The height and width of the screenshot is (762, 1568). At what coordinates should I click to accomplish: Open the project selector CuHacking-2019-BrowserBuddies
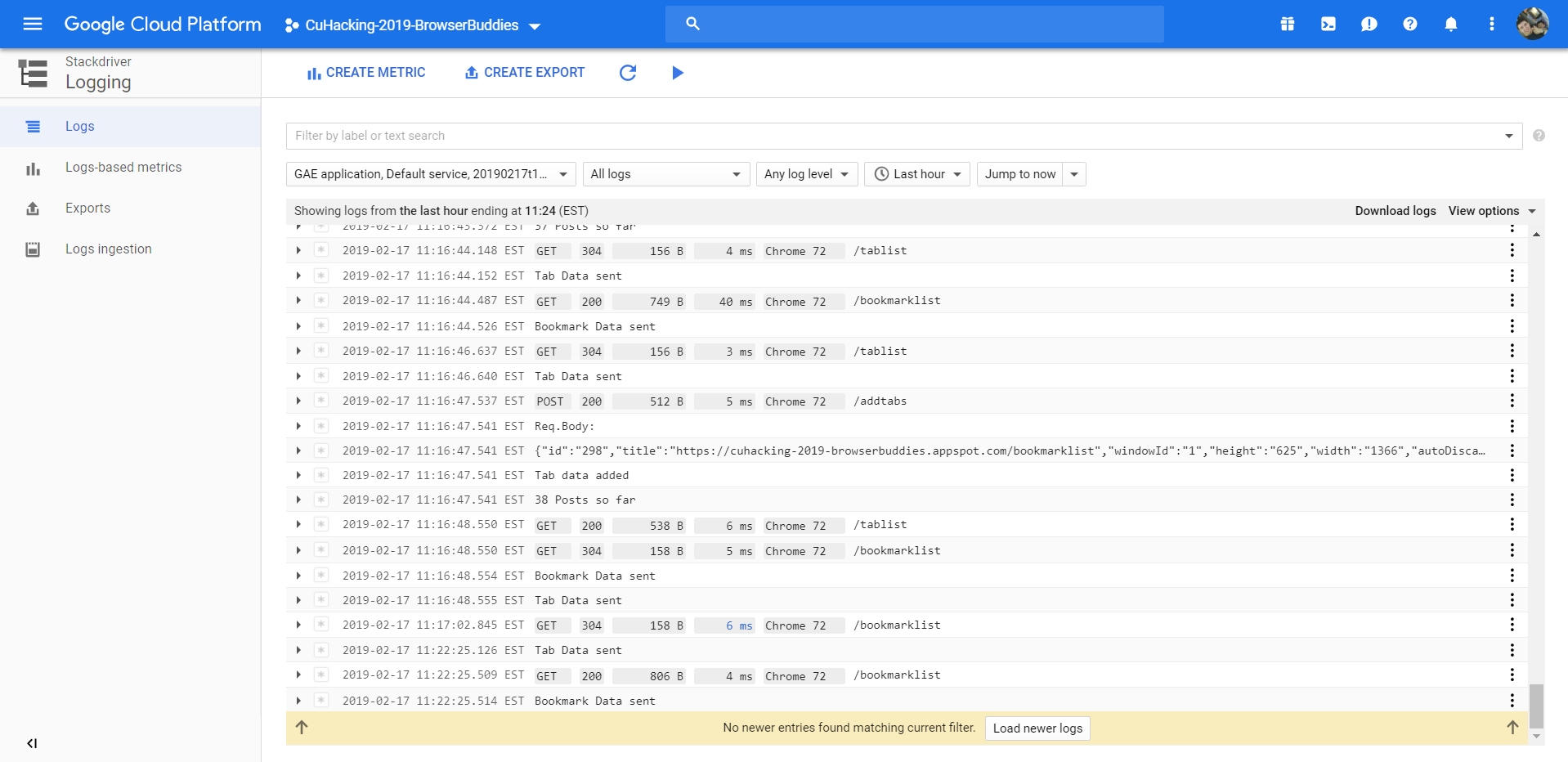coord(413,25)
